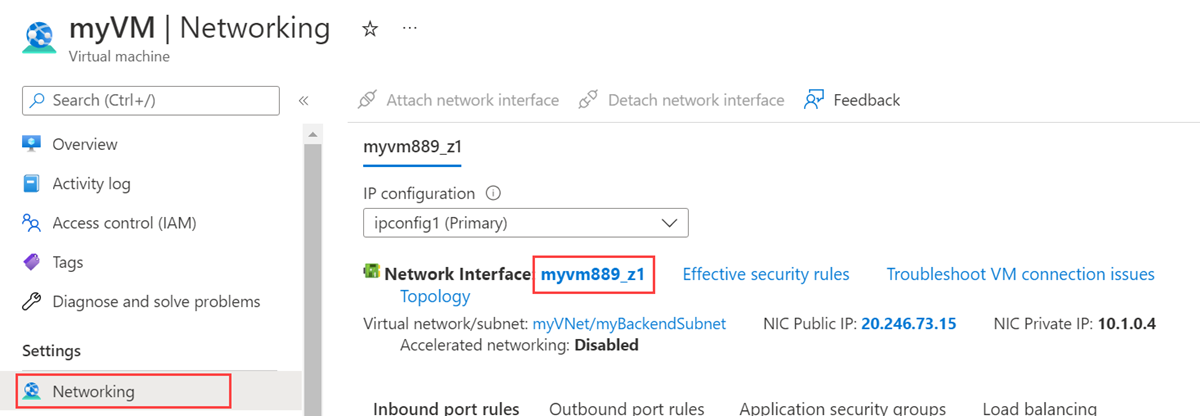Image resolution: width=1200 pixels, height=416 pixels.
Task: Open the myvm889_z1 network interface link
Action: (593, 274)
